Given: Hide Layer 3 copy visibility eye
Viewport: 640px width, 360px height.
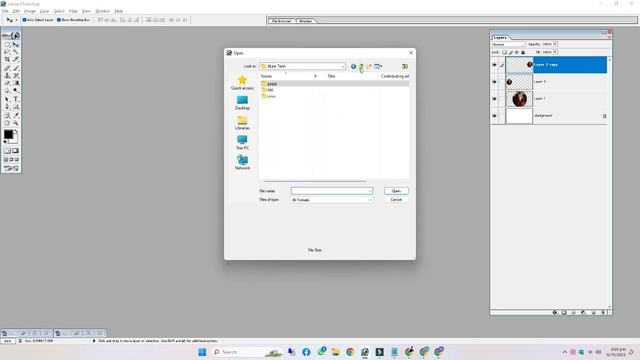Looking at the screenshot, I should (494, 65).
